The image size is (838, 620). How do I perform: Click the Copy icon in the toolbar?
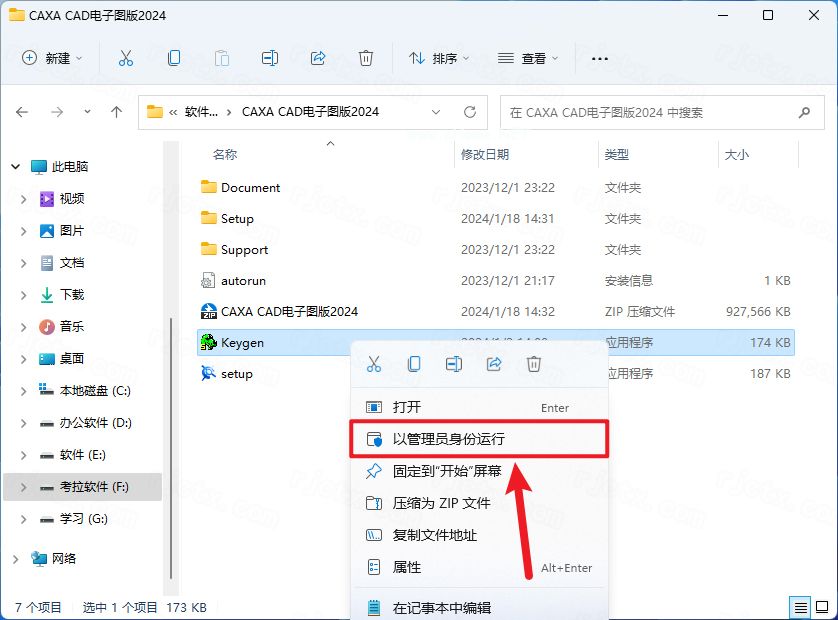[174, 59]
